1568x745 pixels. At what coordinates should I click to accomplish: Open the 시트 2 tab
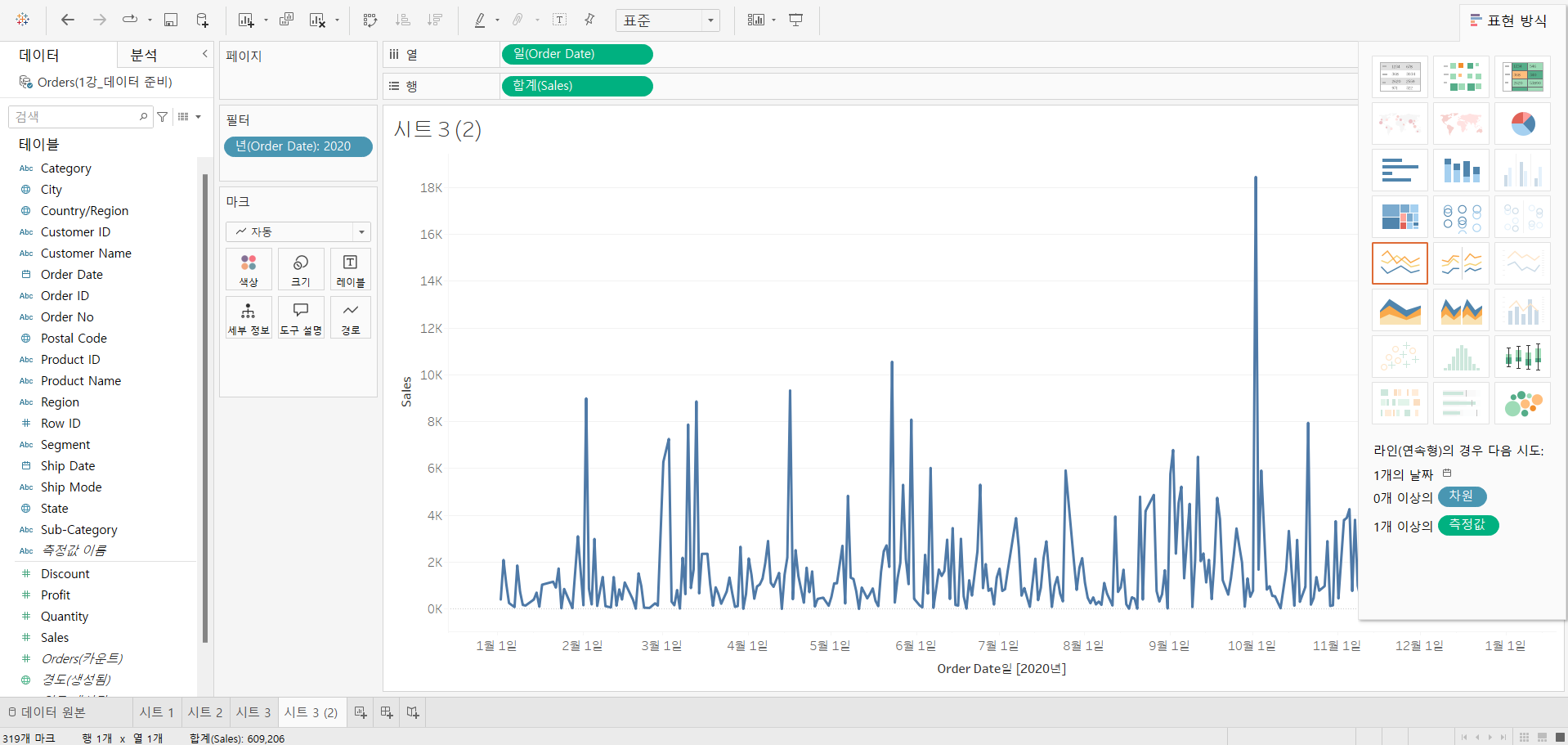[x=205, y=712]
